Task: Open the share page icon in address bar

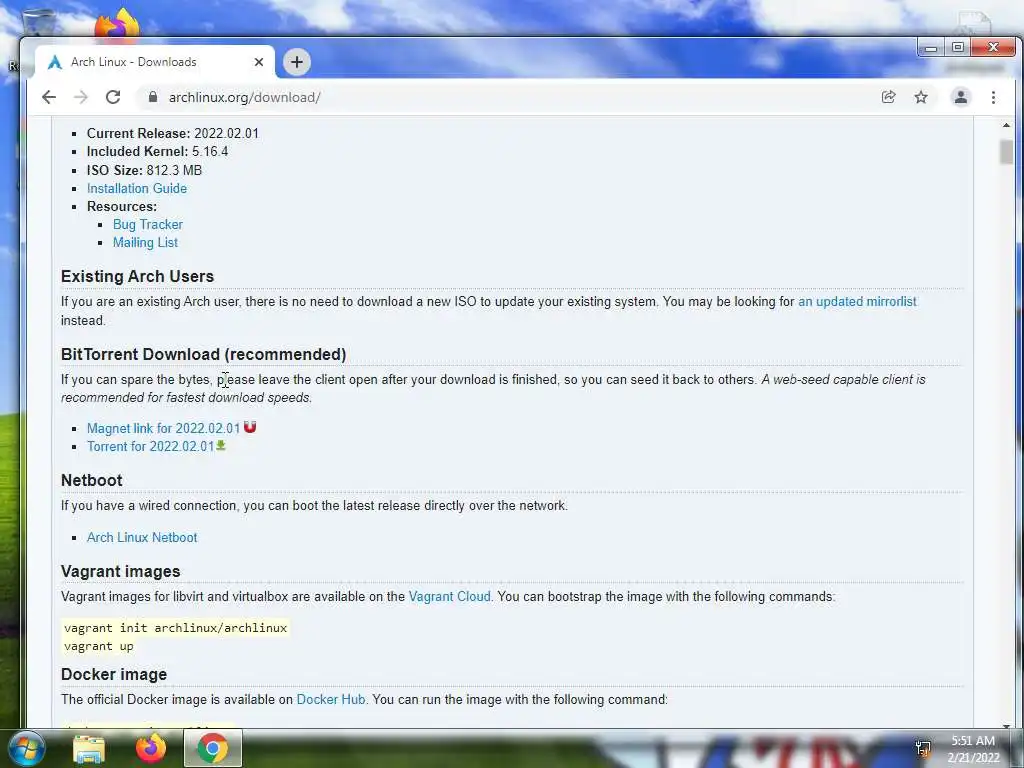Action: point(888,97)
